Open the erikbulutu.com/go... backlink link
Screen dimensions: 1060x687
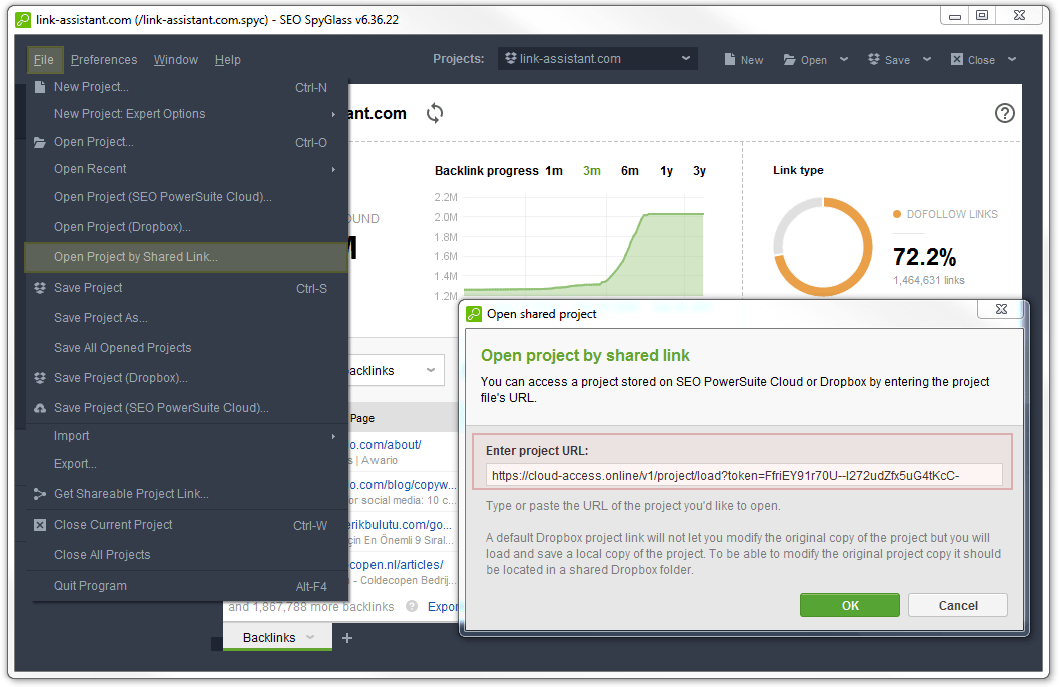[400, 525]
